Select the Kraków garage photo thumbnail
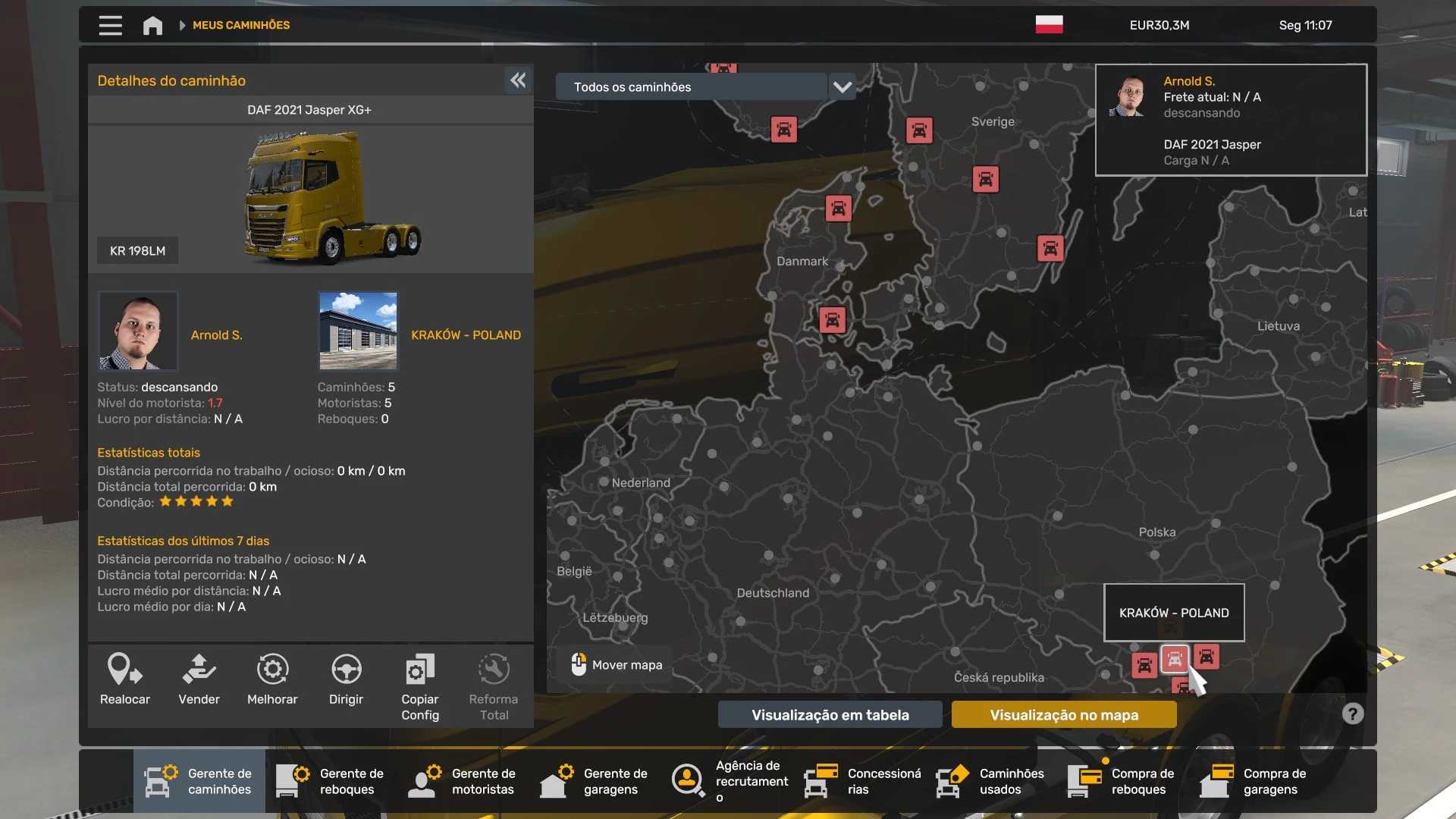Screen dimensions: 1456x819 358,331
